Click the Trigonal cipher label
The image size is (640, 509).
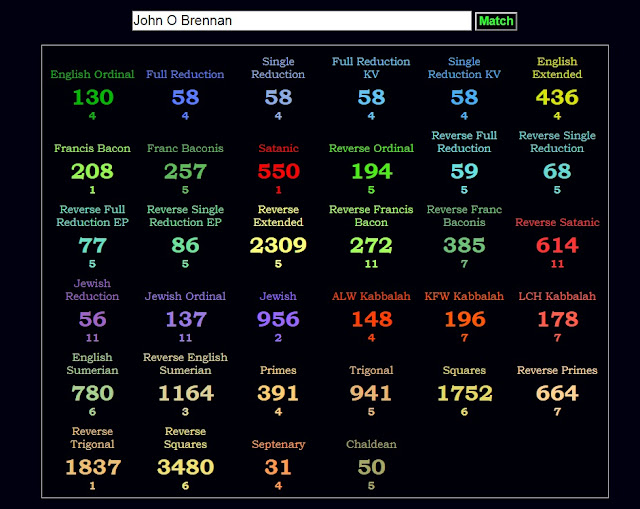pyautogui.click(x=371, y=370)
